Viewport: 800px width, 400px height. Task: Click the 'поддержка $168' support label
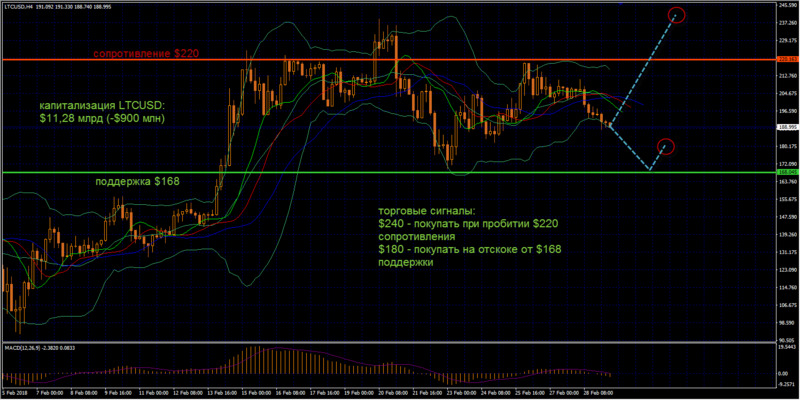pyautogui.click(x=137, y=181)
